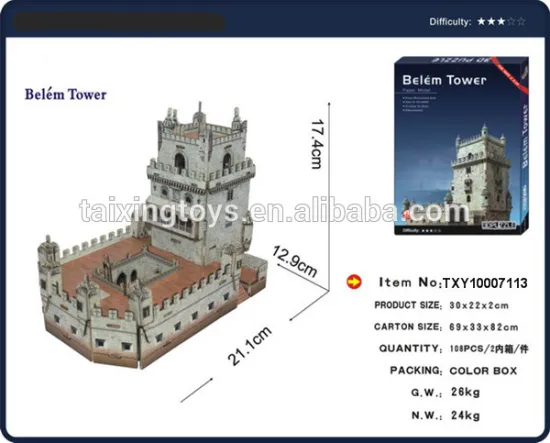
Task: Select the product size '30x22x2cm'
Action: (479, 306)
